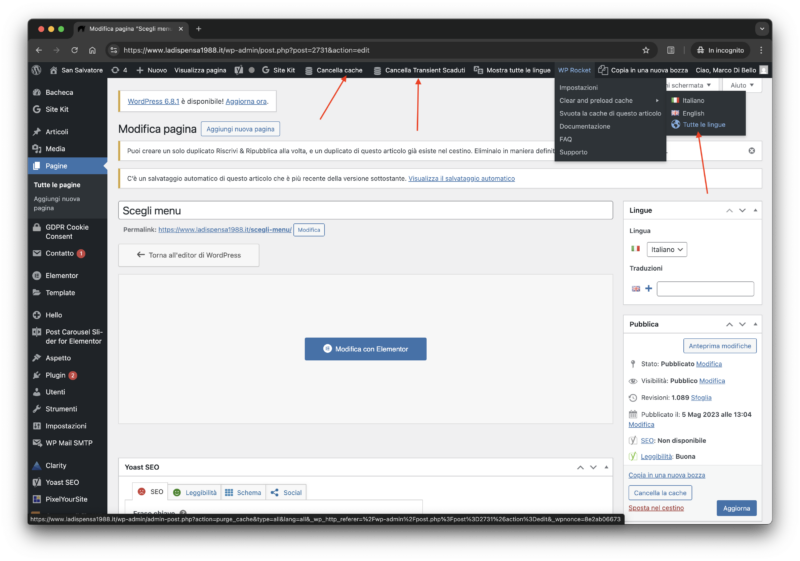Click Mostra tutte le lingue

click(512, 70)
